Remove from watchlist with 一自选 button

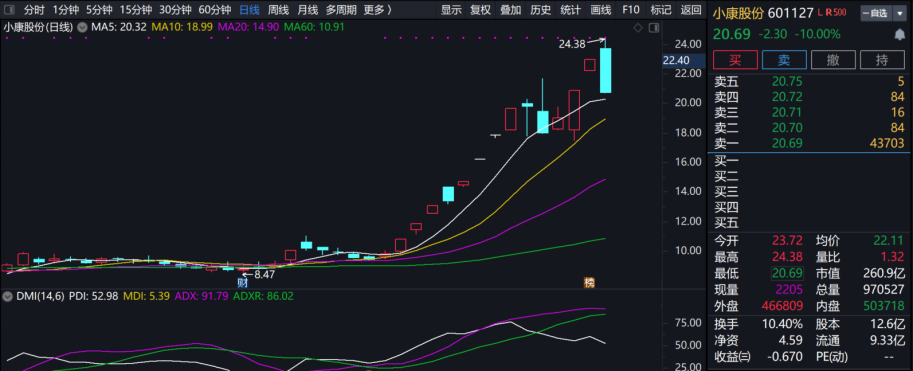[875, 13]
